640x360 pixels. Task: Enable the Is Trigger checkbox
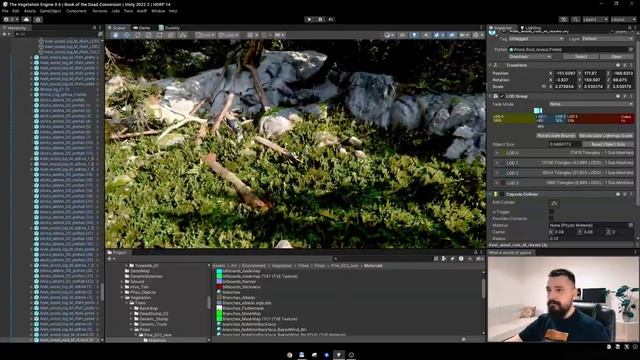(551, 212)
